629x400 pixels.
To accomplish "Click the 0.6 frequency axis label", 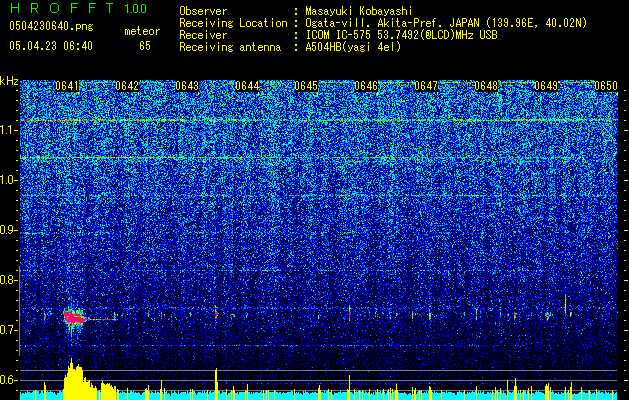I will (x=8, y=380).
